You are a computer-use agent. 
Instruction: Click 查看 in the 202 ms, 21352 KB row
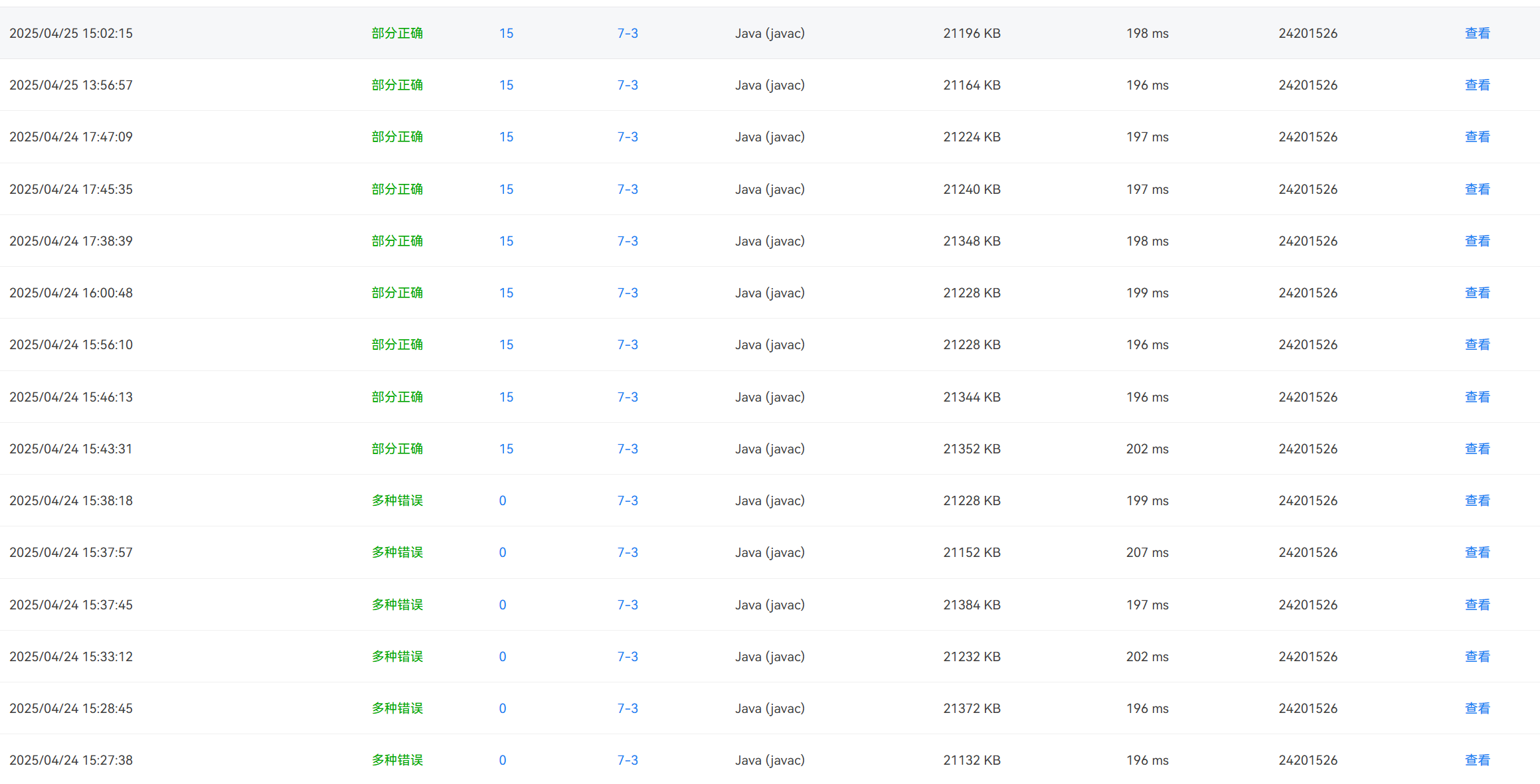click(x=1477, y=449)
